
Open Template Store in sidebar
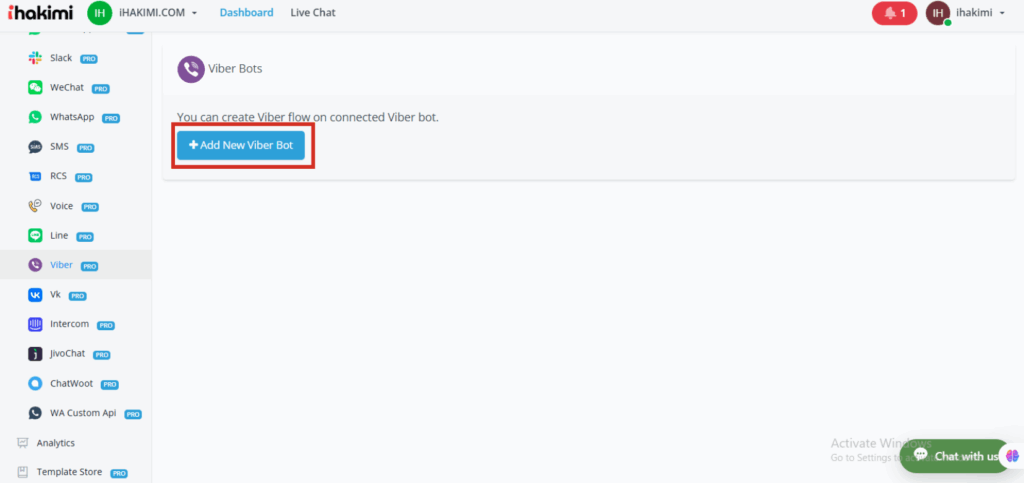point(69,472)
